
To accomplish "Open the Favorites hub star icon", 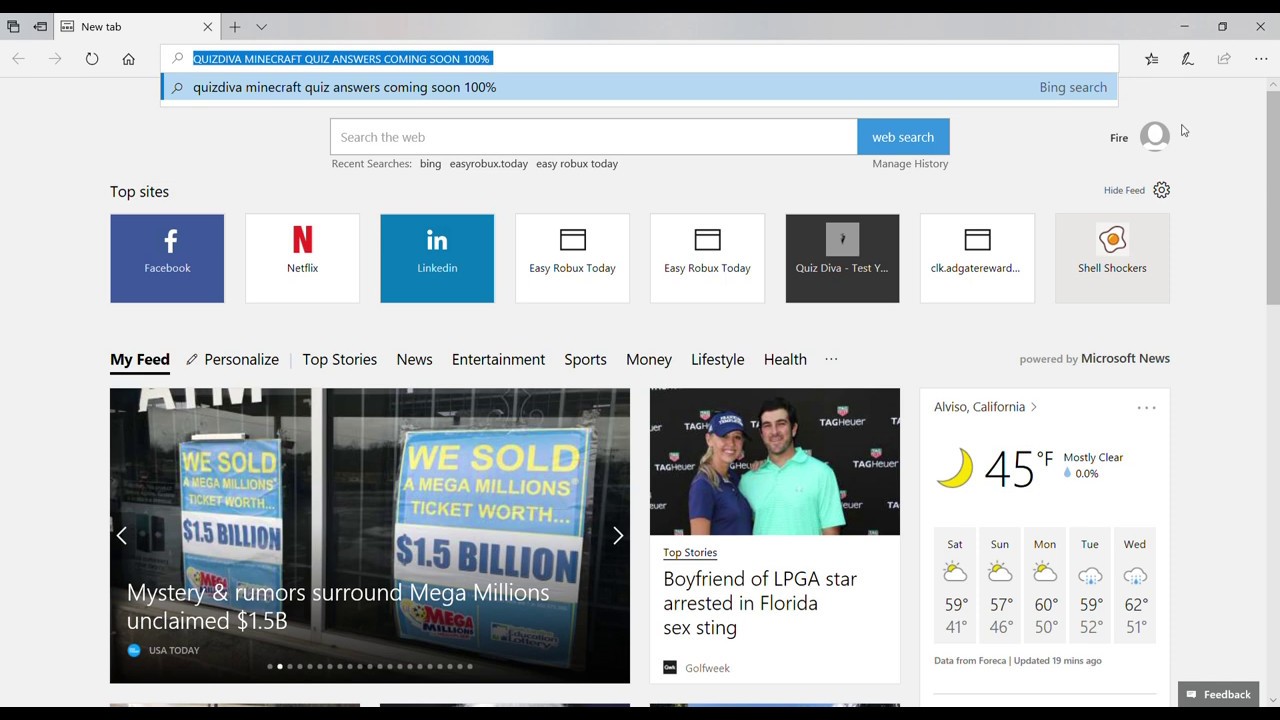I will pos(1151,59).
